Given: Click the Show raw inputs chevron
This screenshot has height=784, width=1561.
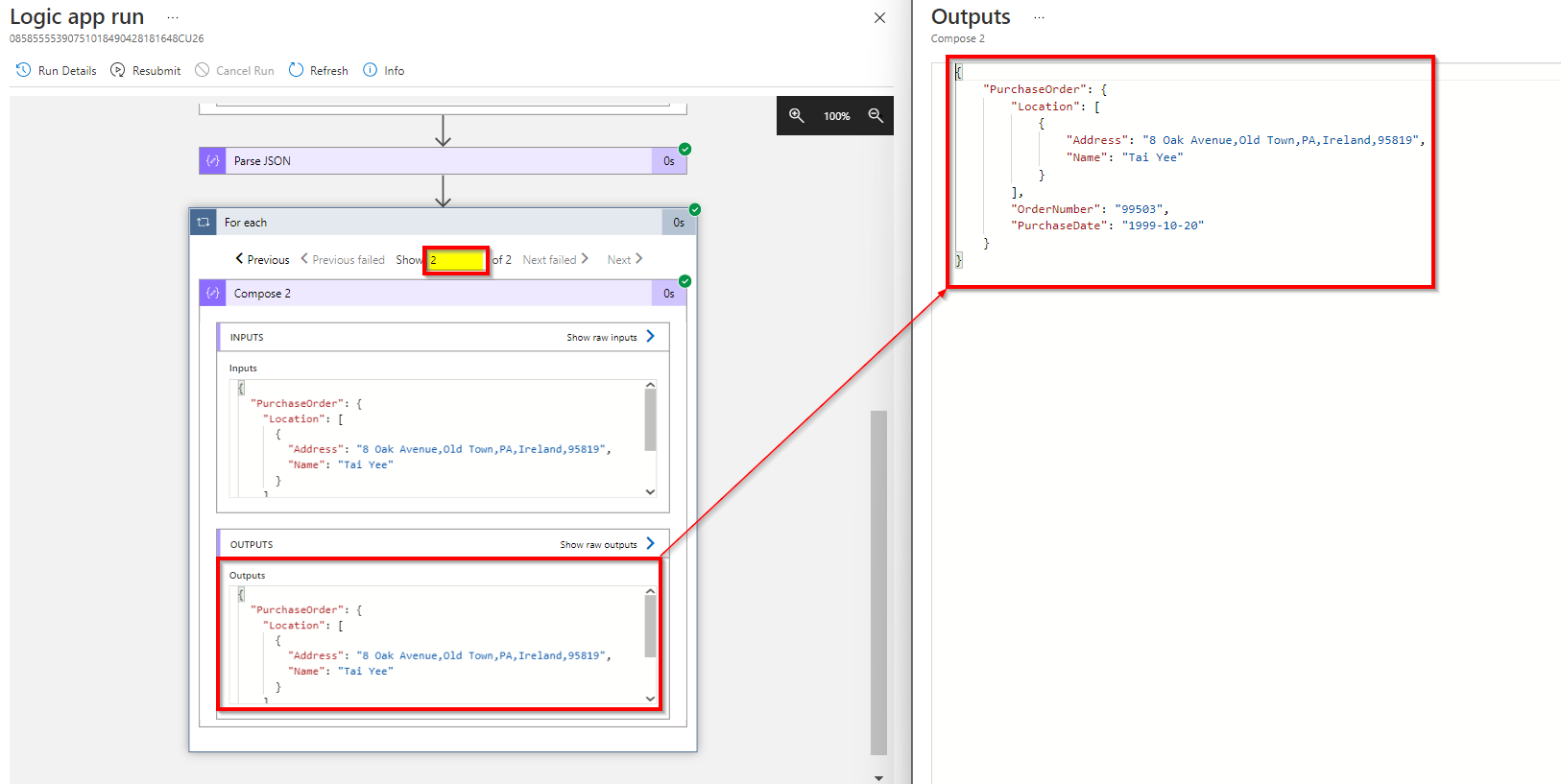Looking at the screenshot, I should 651,336.
